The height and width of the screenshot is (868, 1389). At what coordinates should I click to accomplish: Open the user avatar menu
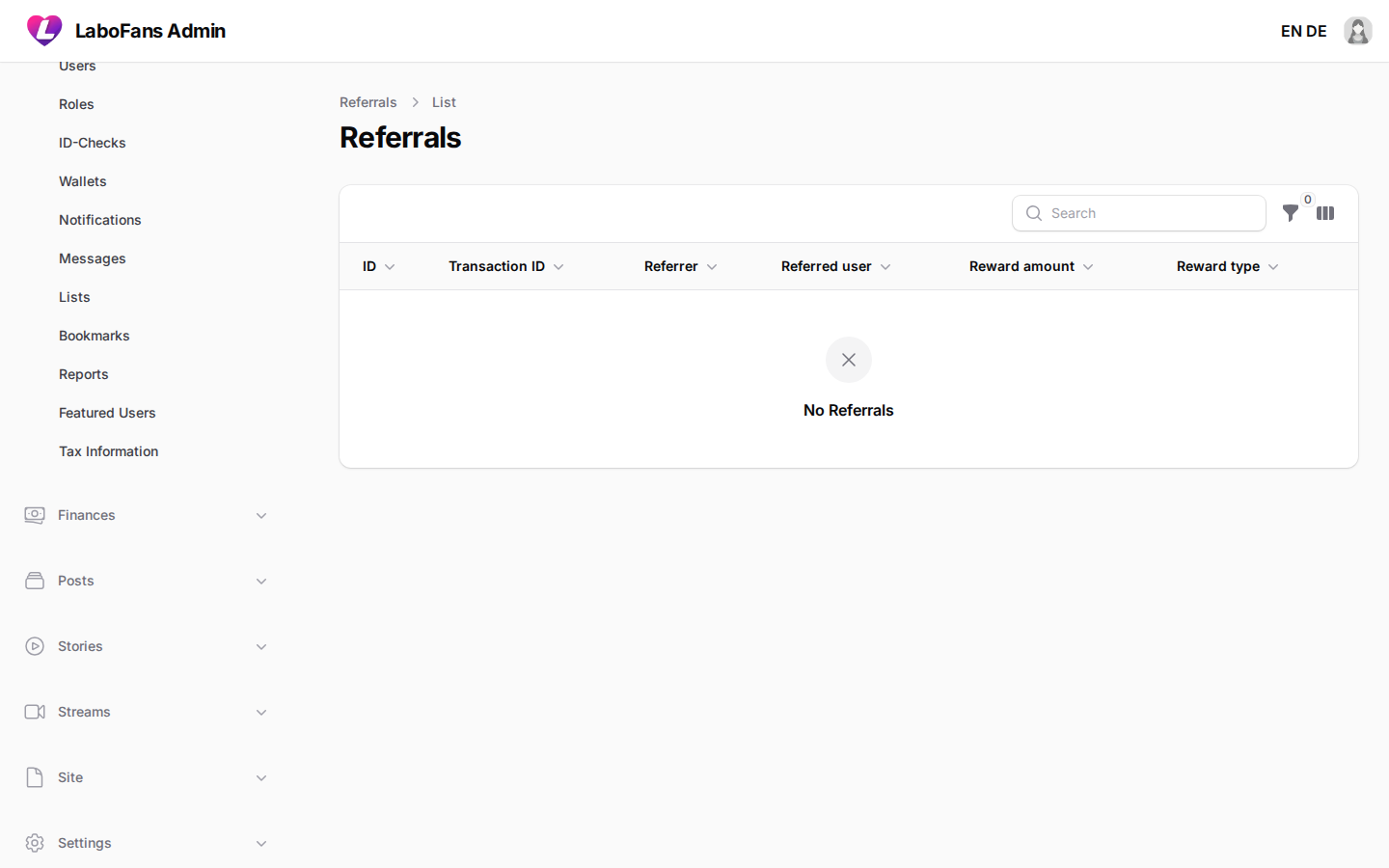pyautogui.click(x=1358, y=31)
